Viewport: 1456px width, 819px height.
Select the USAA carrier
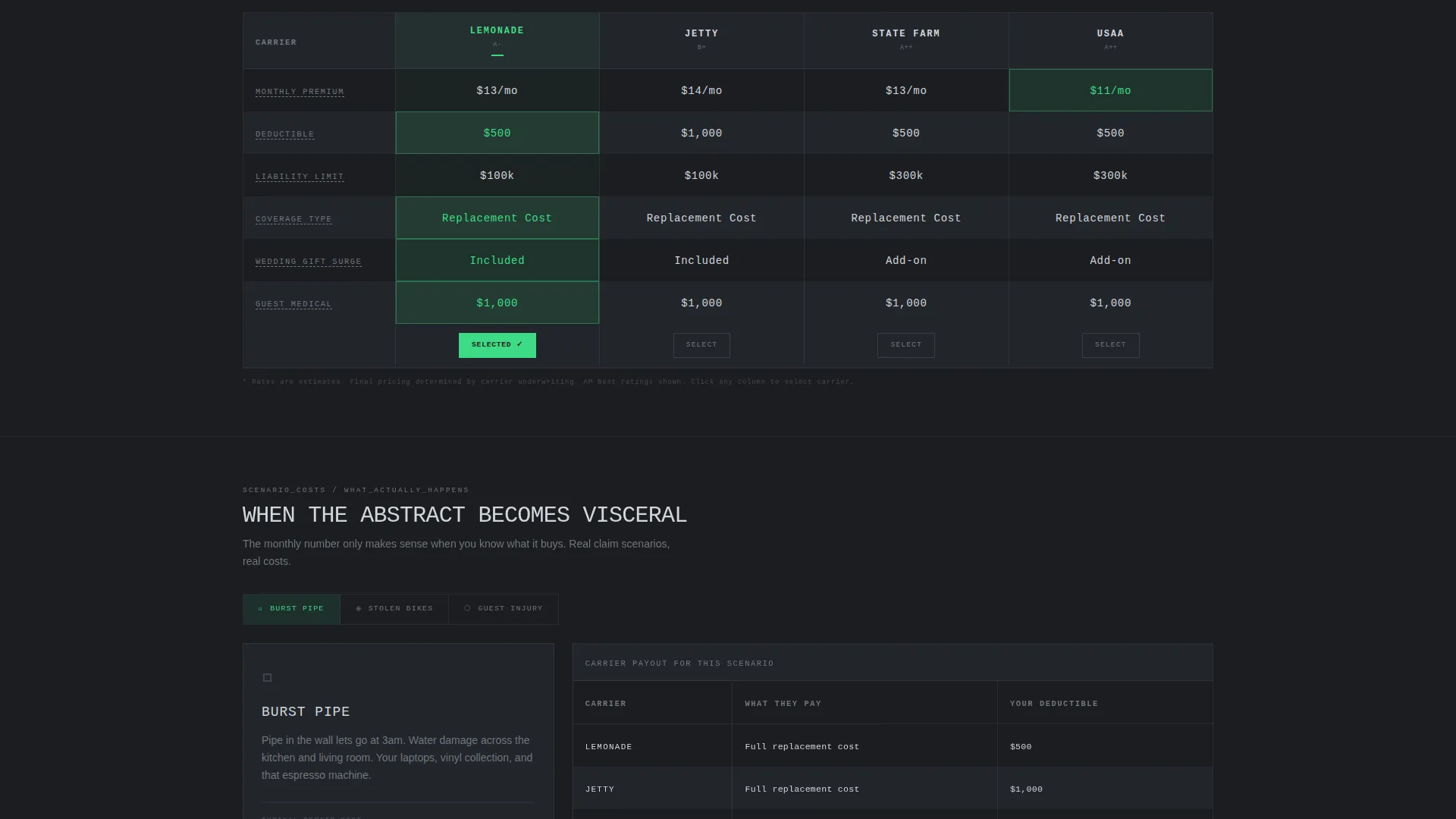(x=1110, y=345)
